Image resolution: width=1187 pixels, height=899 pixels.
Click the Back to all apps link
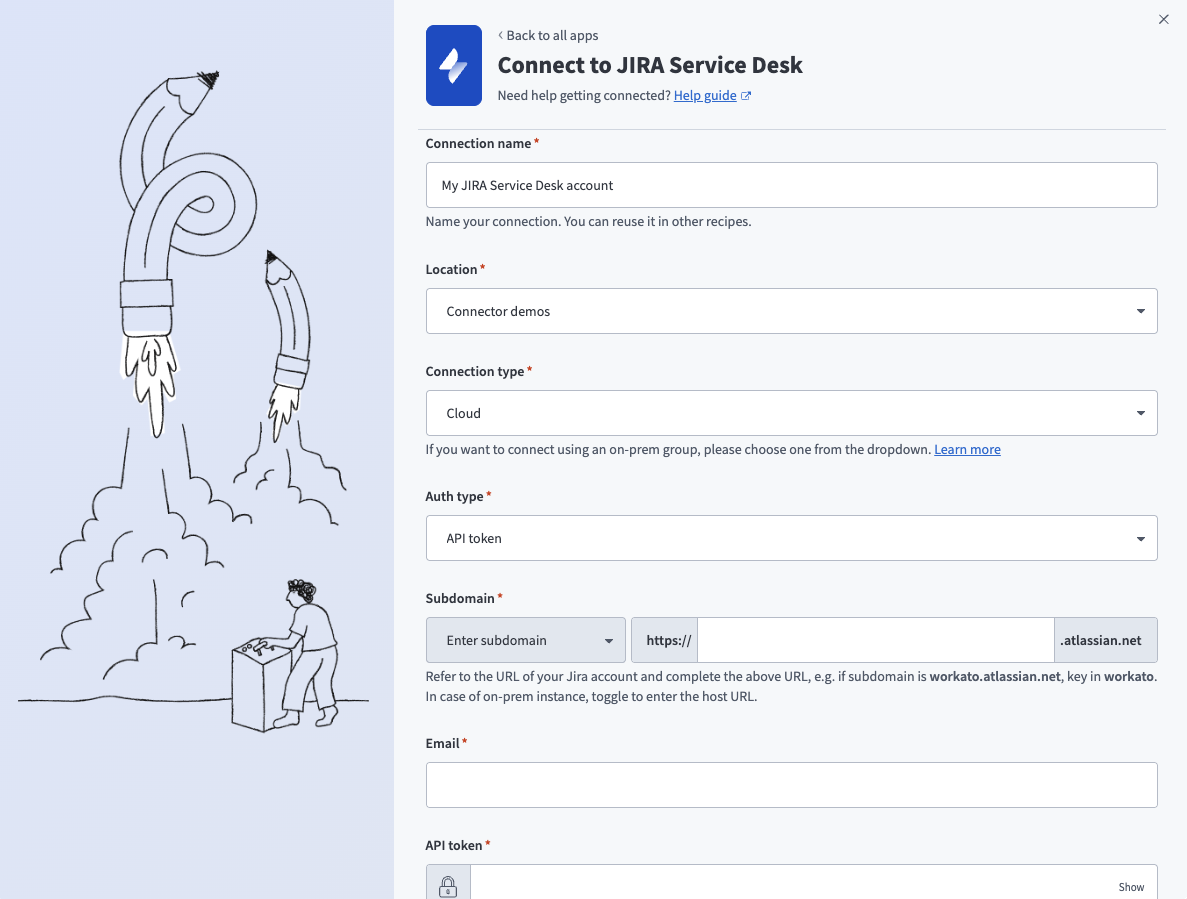(551, 35)
